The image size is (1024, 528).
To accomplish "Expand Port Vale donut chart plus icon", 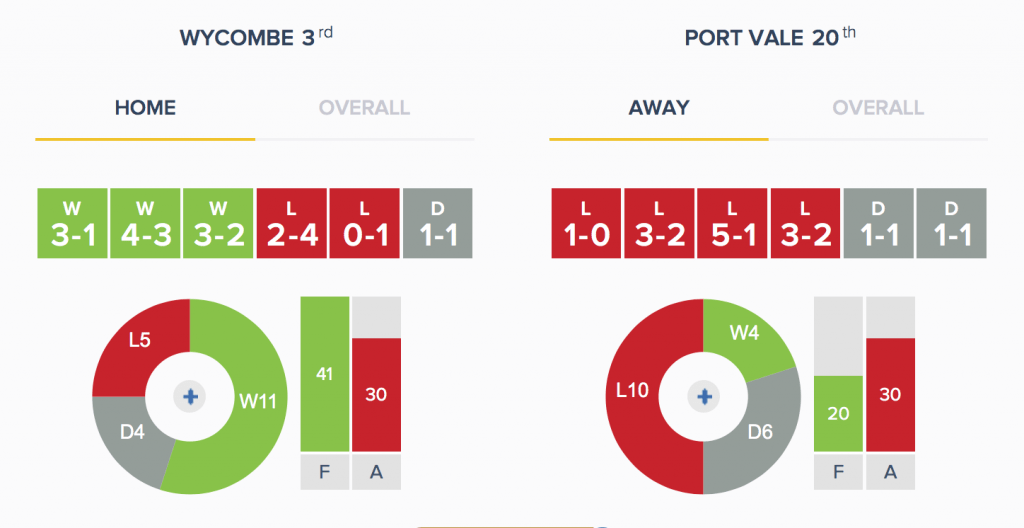I will tap(704, 397).
